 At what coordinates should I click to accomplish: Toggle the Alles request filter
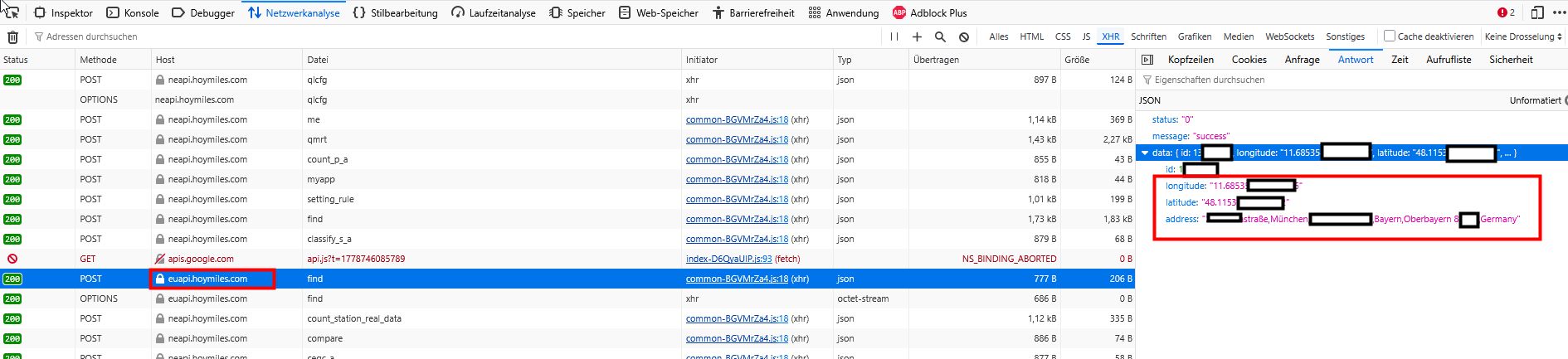tap(999, 36)
